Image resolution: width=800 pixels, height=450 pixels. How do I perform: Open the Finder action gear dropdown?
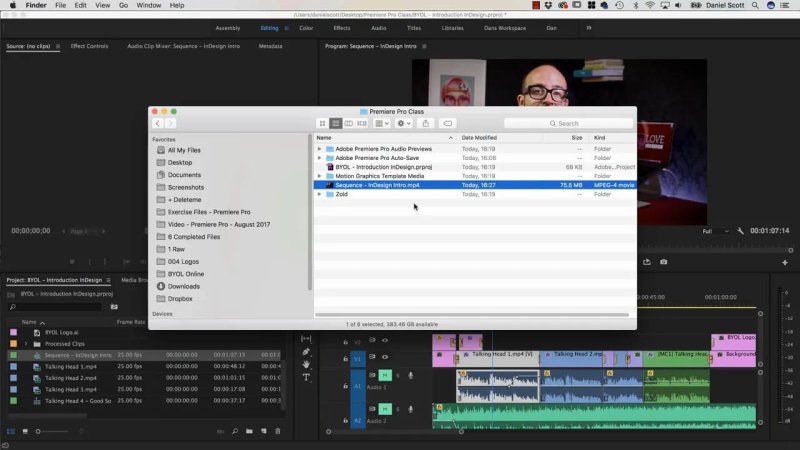[x=404, y=123]
